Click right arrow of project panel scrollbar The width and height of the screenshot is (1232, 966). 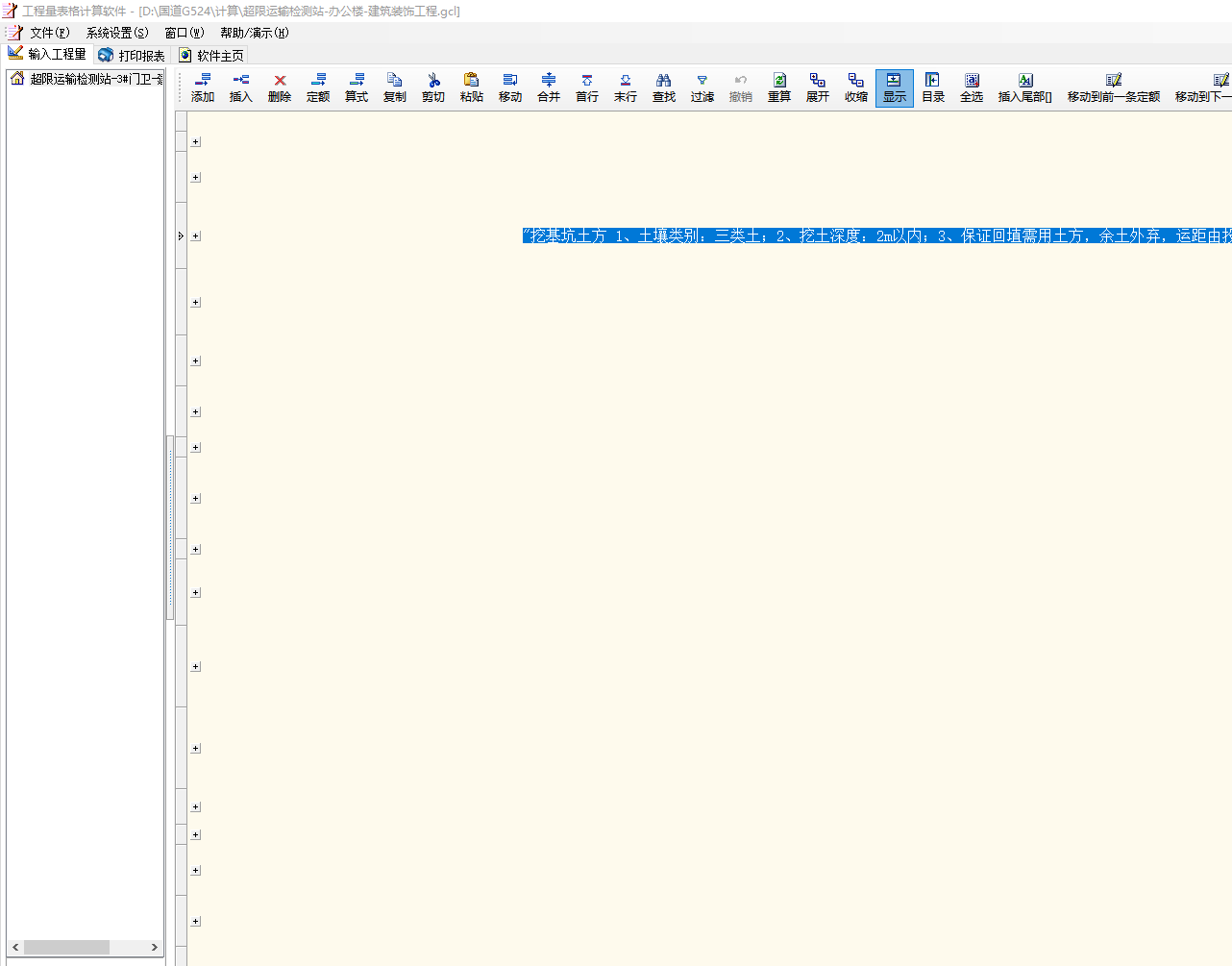tap(154, 948)
